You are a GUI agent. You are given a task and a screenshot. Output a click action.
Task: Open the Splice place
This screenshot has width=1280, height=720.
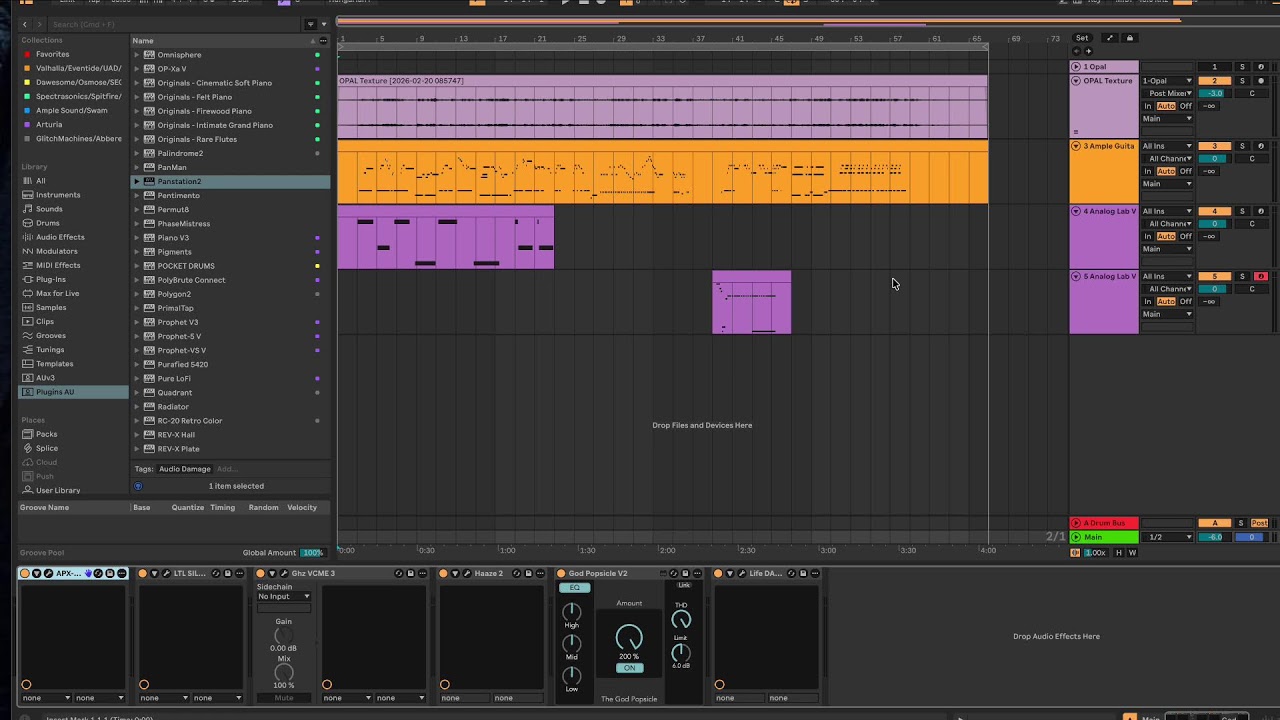click(47, 448)
